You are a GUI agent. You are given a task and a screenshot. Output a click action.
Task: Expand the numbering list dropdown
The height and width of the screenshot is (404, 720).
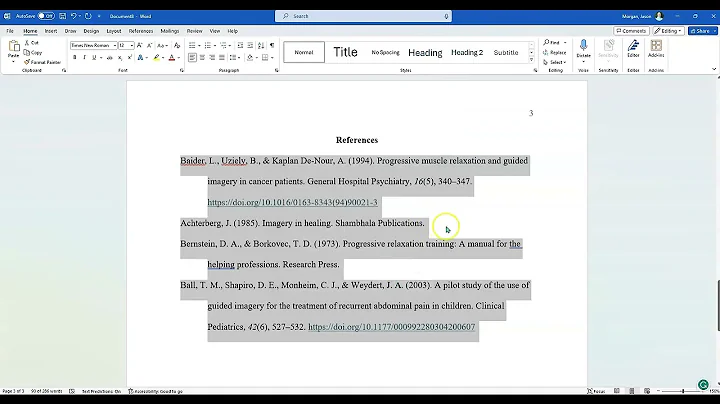click(215, 45)
